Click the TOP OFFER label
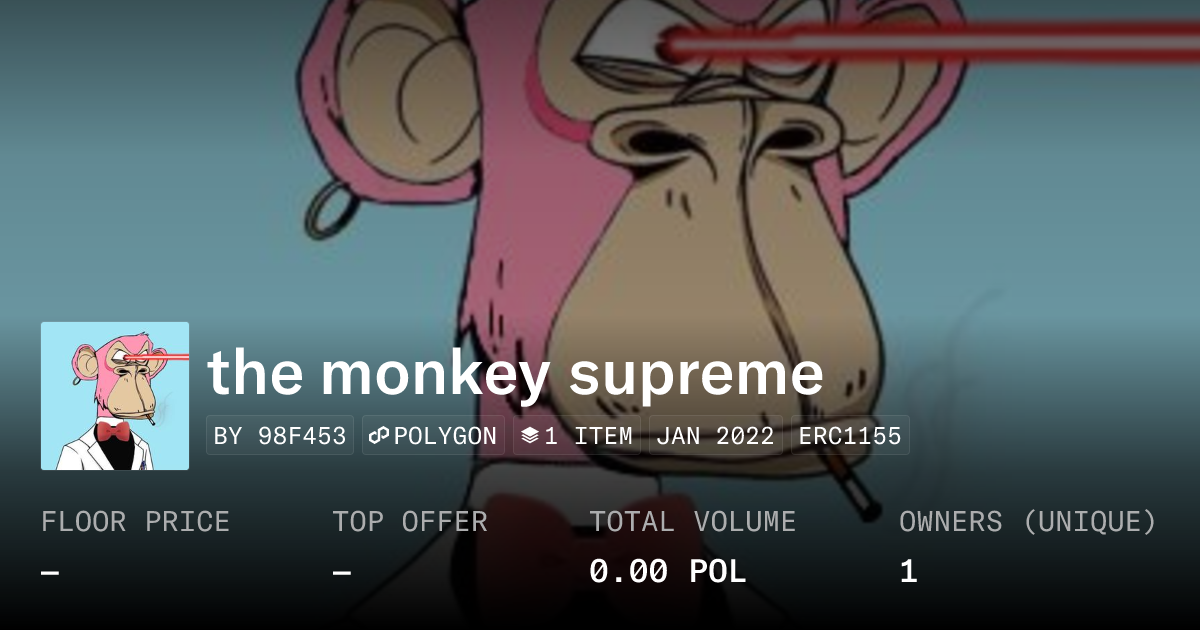This screenshot has height=630, width=1200. pos(410,522)
